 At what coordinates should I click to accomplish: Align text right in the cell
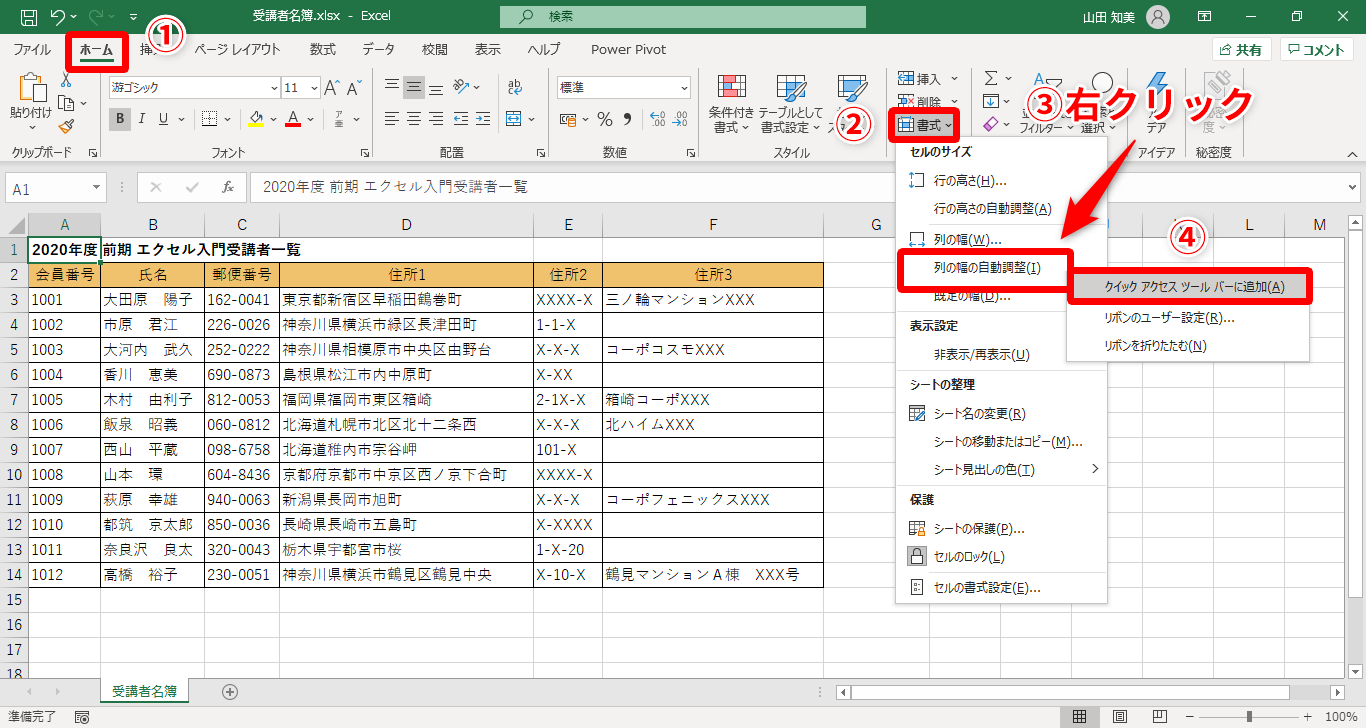(437, 119)
